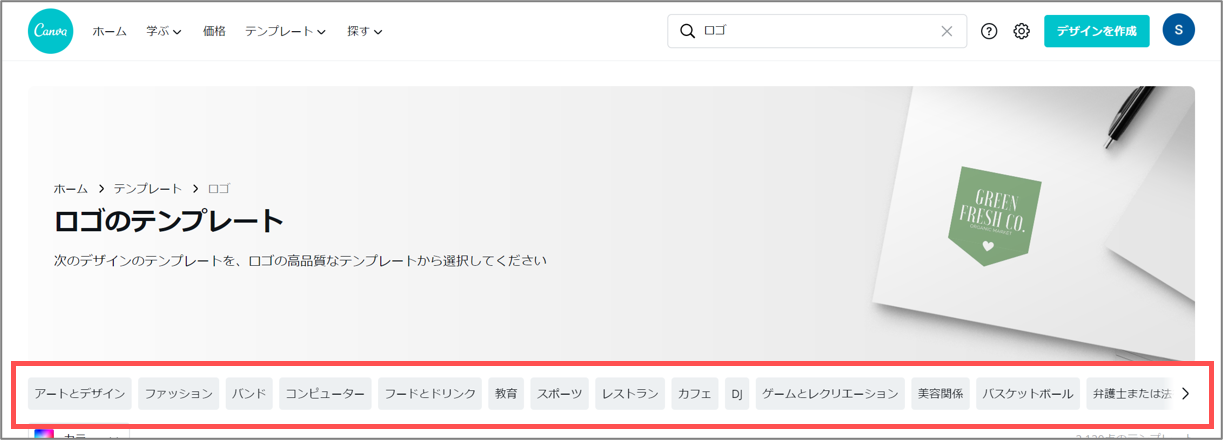Select the 美容関係 category chip
This screenshot has width=1223, height=440.
(941, 394)
